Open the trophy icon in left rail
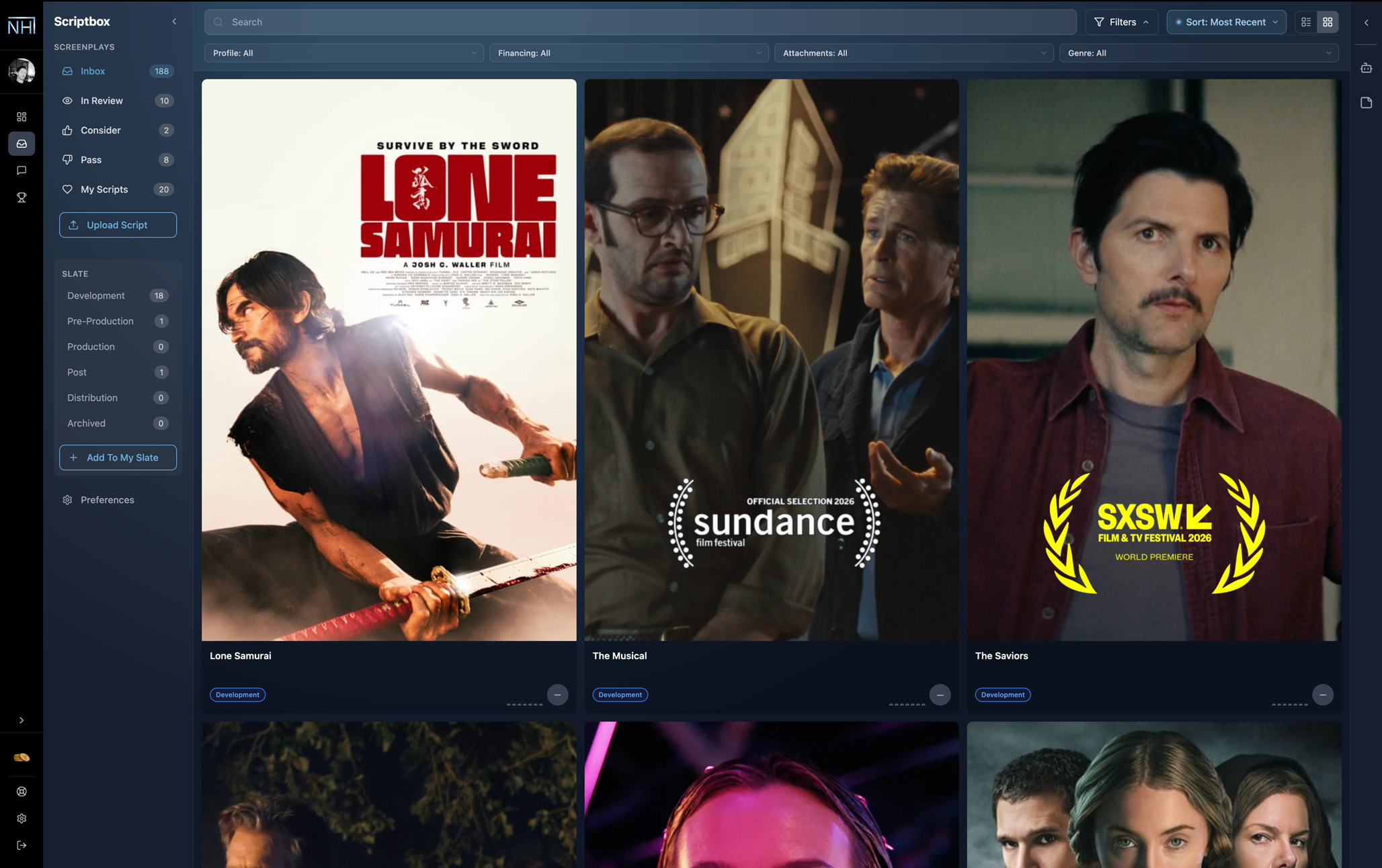The width and height of the screenshot is (1382, 868). coord(22,198)
